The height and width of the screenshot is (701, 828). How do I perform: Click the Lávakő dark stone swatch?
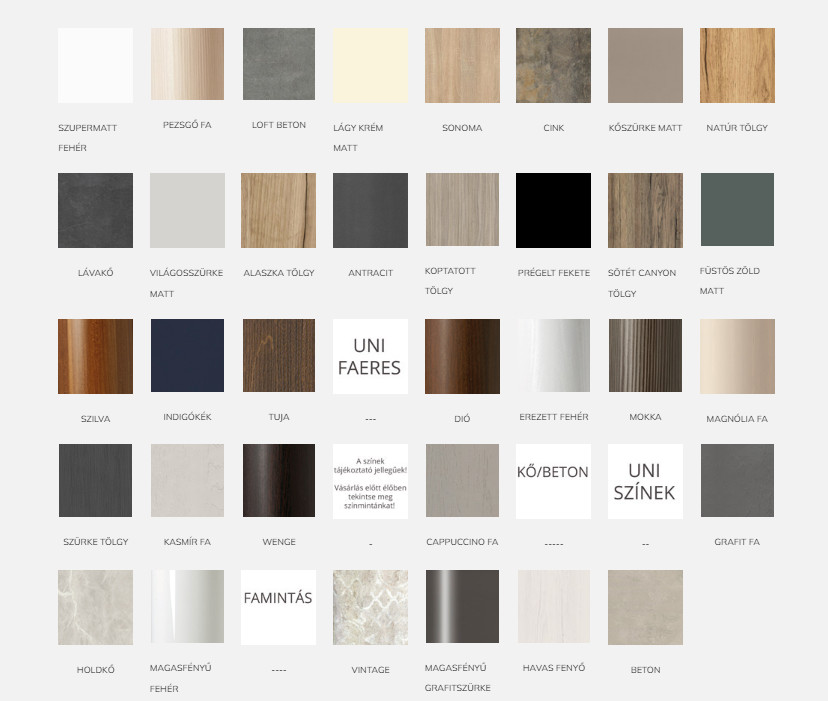pos(95,210)
